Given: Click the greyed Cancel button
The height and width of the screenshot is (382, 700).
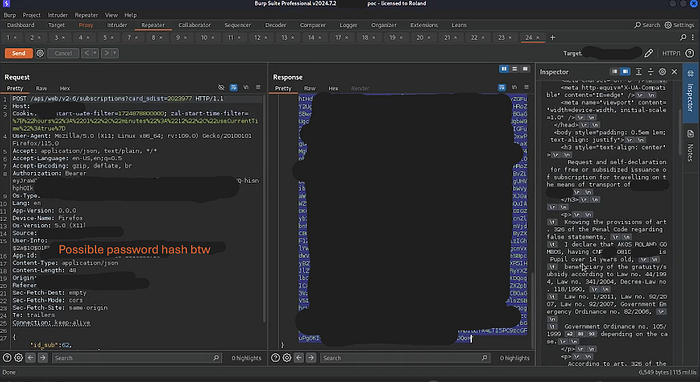Looking at the screenshot, I should tap(63, 53).
